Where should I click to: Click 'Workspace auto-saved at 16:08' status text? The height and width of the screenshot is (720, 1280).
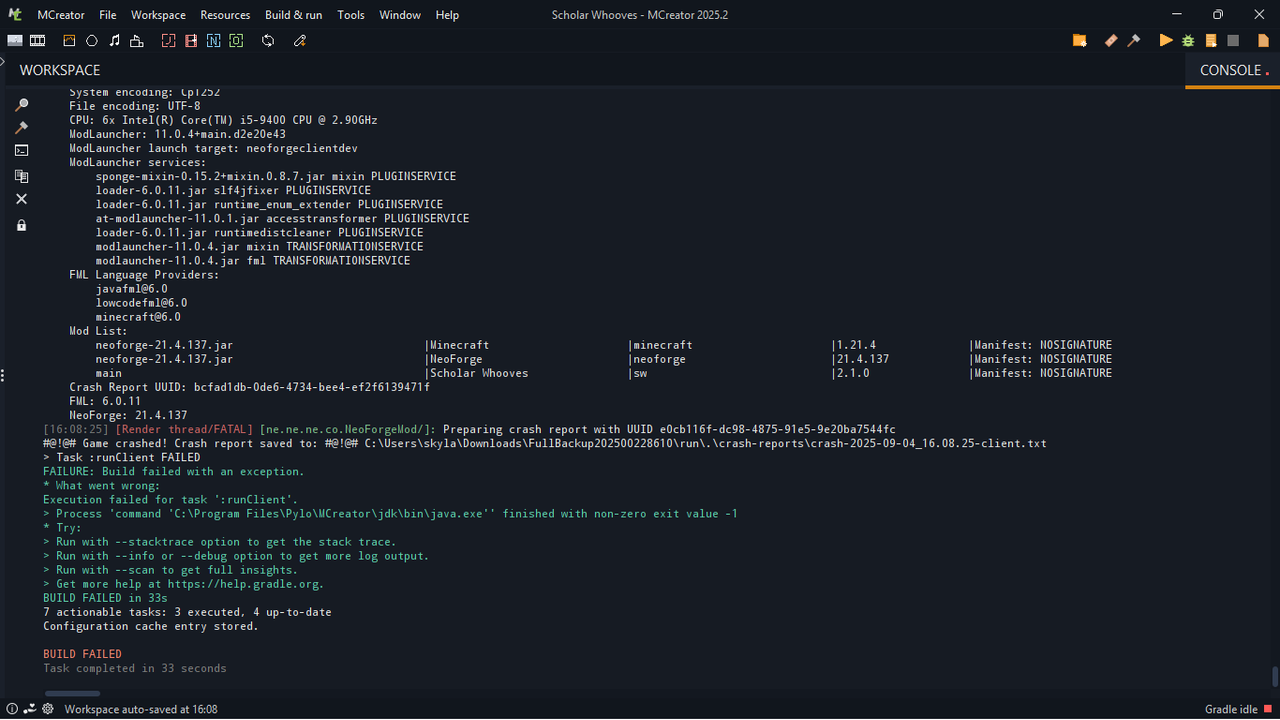coord(141,709)
